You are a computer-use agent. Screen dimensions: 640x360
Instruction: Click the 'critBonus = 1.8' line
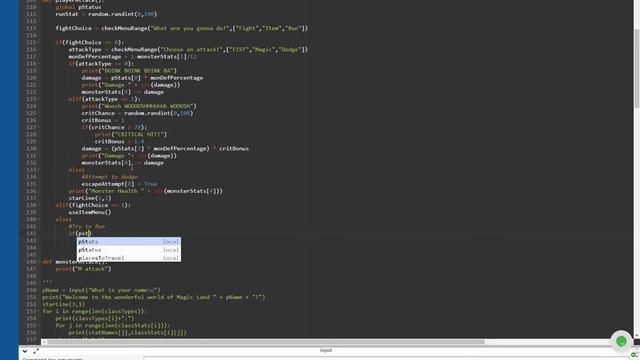click(x=119, y=141)
